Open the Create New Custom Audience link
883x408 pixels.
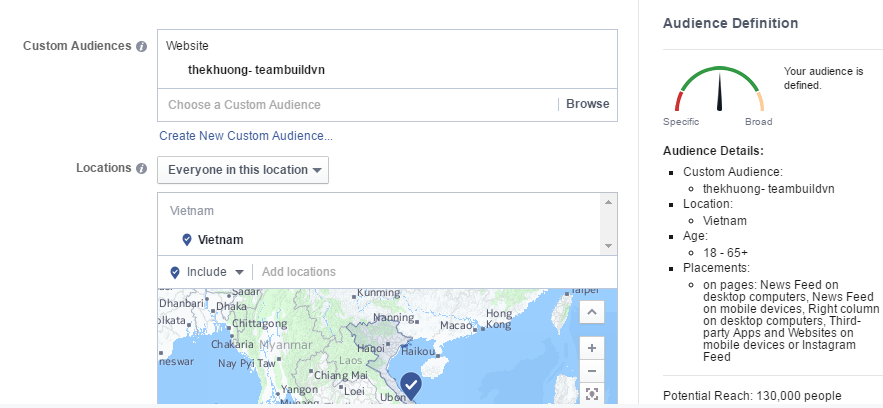coord(245,136)
